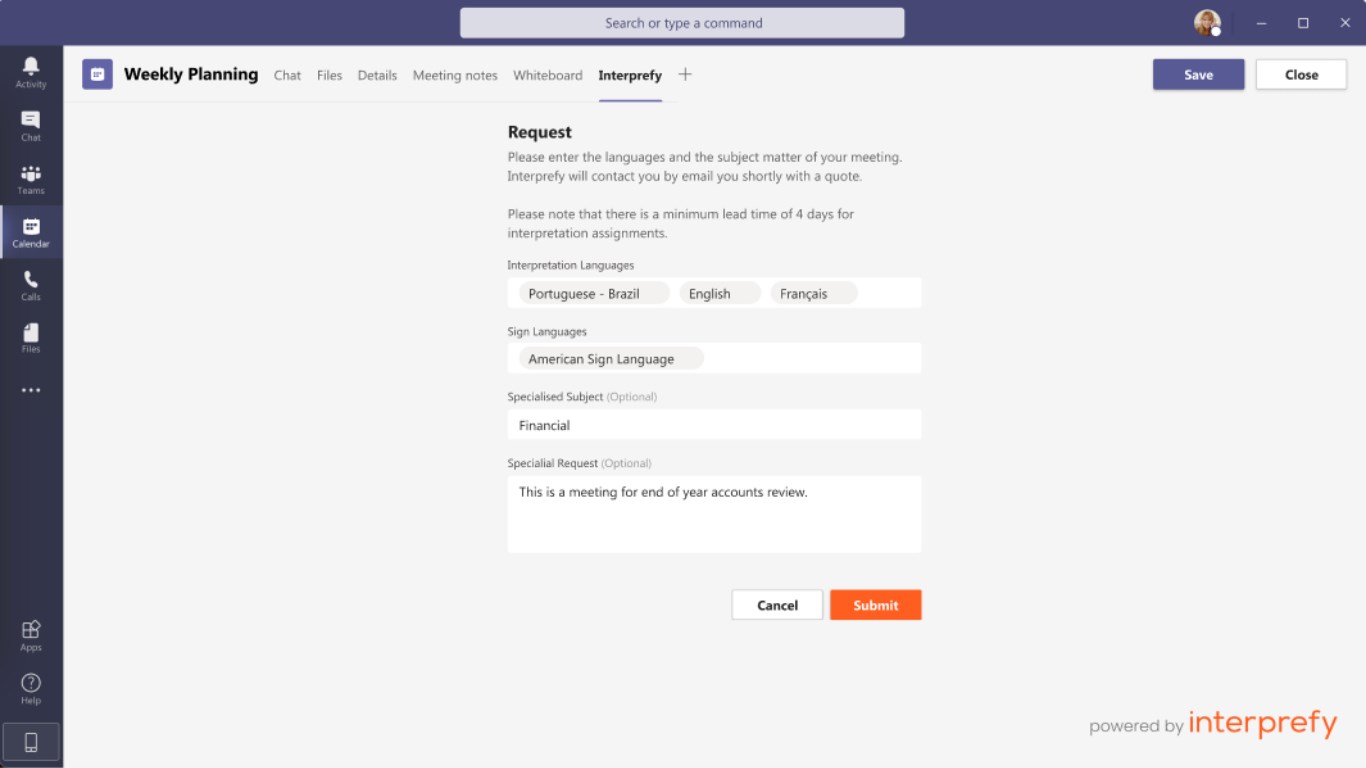Save the meeting with Save button
Image resolution: width=1366 pixels, height=768 pixels.
1198,75
